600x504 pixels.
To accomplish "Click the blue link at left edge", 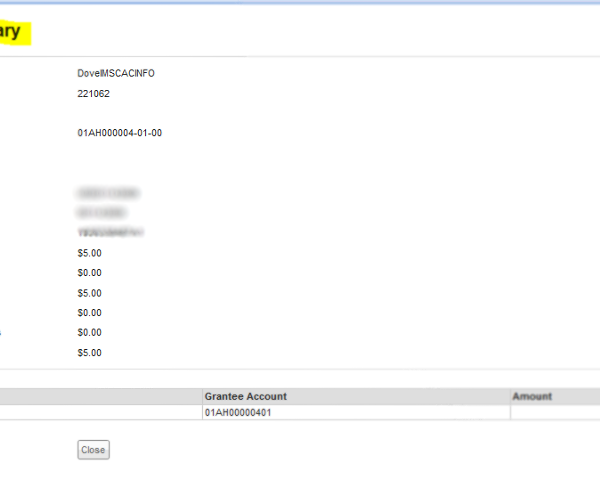I will point(1,333).
